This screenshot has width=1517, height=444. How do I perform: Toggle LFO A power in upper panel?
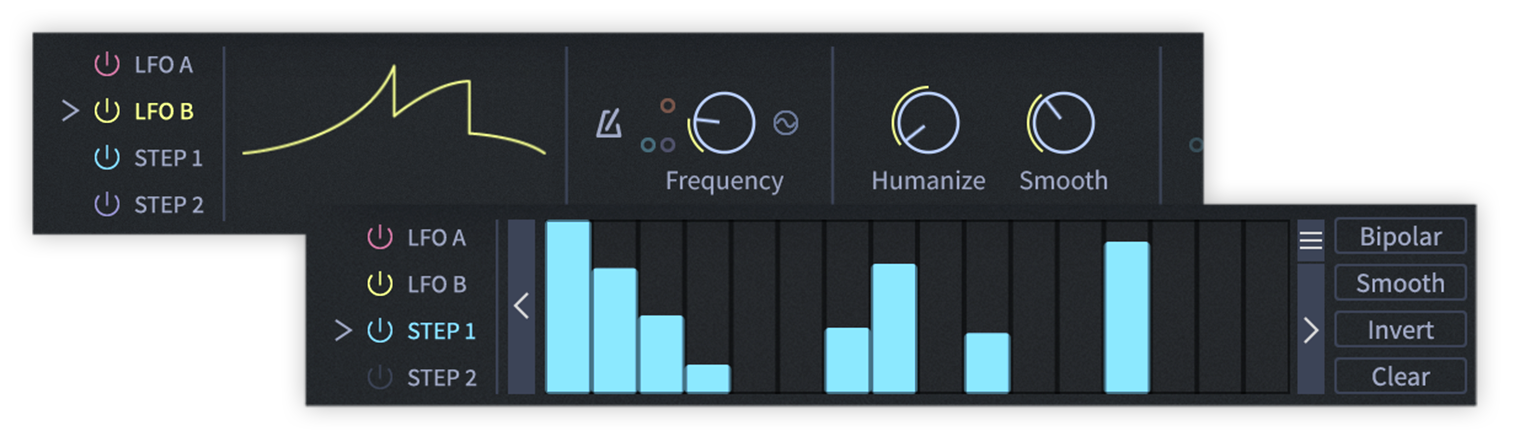[x=106, y=65]
